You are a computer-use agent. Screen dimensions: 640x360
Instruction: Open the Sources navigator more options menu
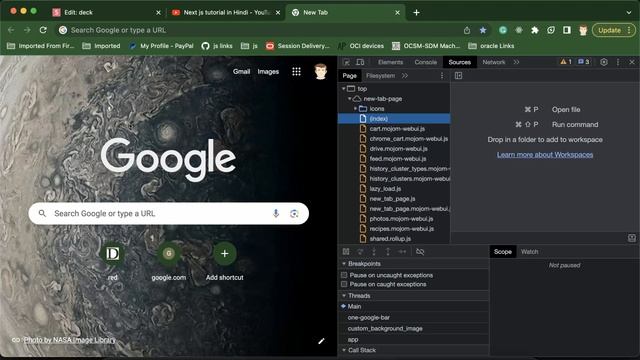point(442,76)
